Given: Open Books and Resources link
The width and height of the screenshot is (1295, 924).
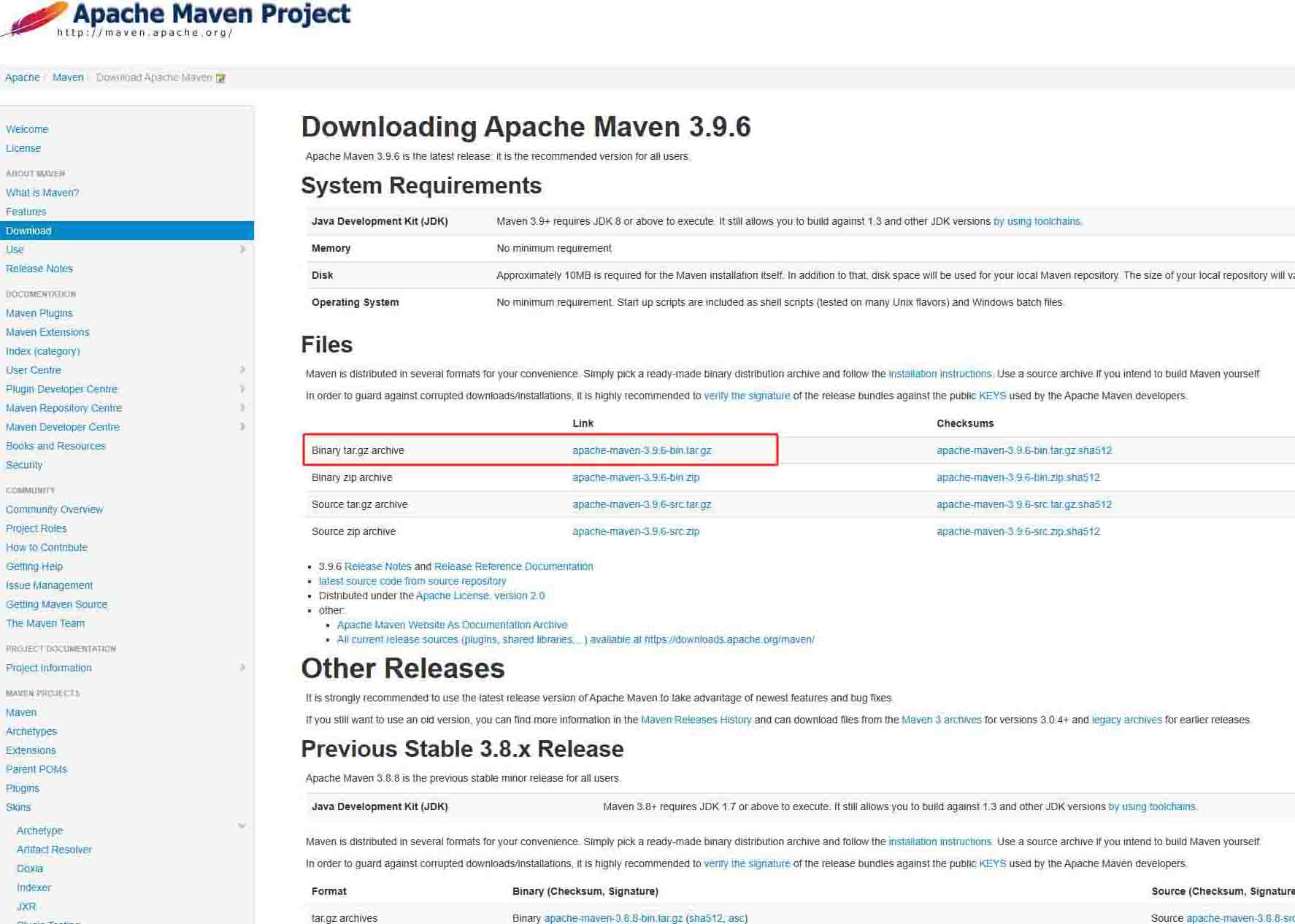Looking at the screenshot, I should click(55, 446).
